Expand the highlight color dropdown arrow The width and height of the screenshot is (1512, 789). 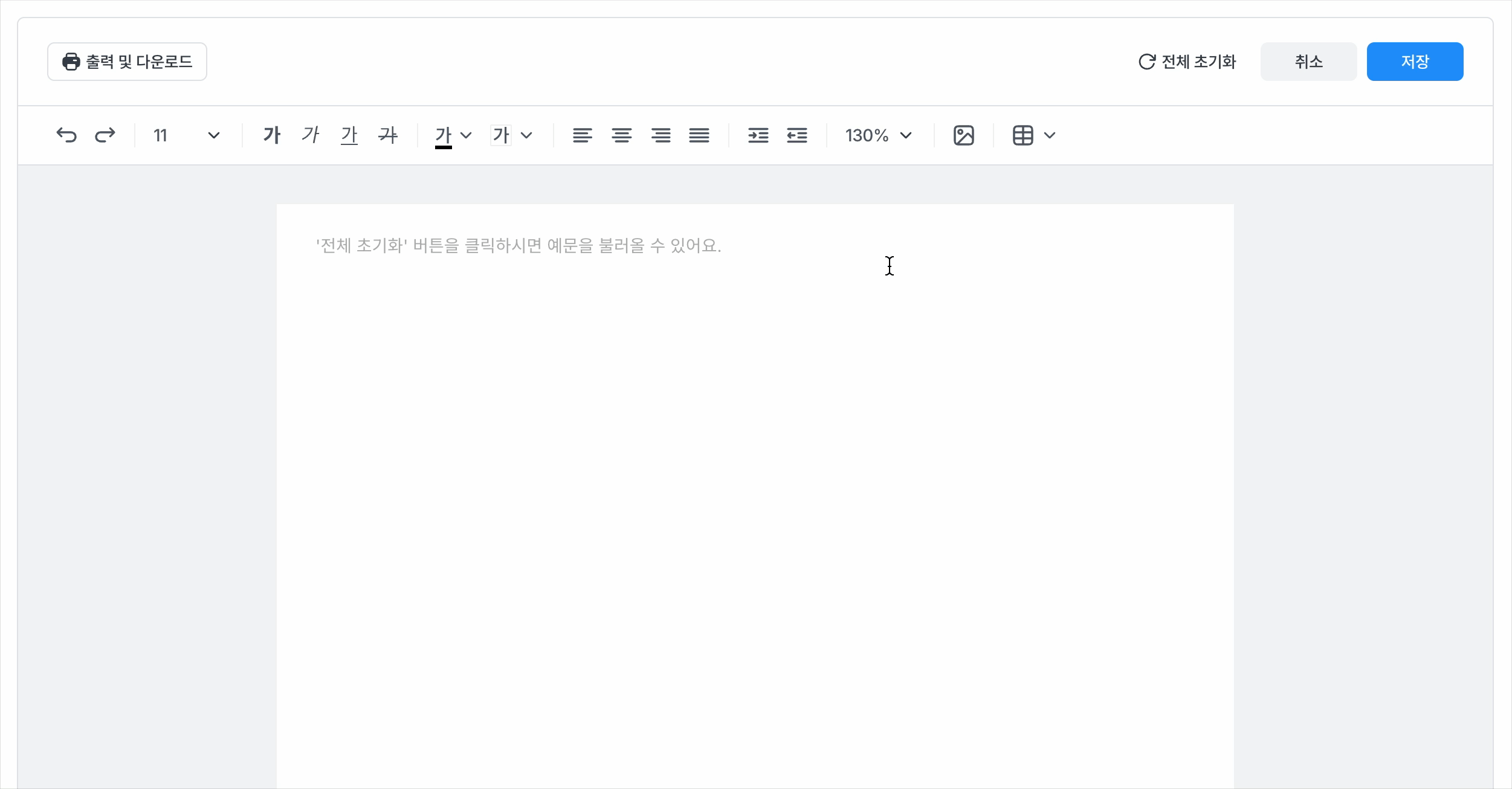(526, 135)
